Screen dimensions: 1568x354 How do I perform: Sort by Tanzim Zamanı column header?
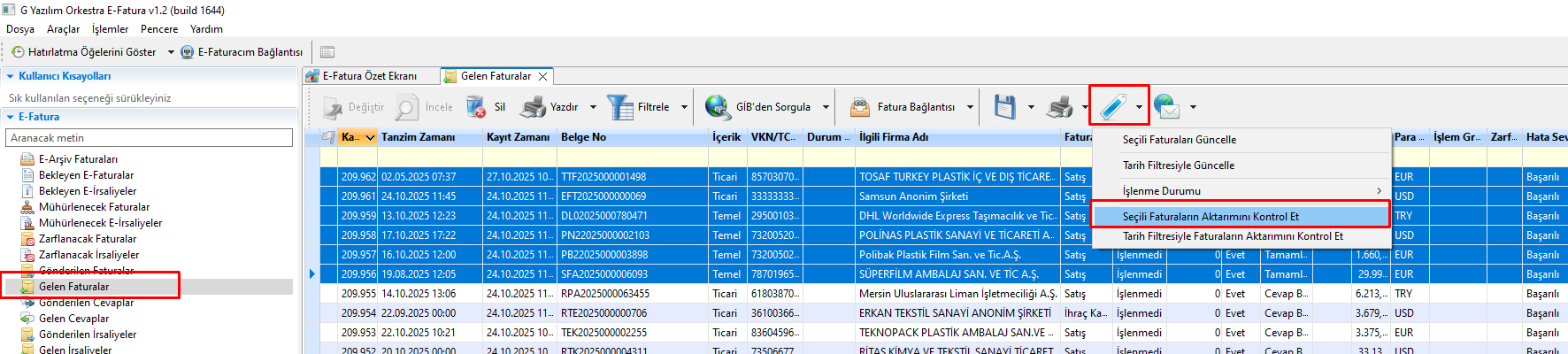[x=418, y=137]
